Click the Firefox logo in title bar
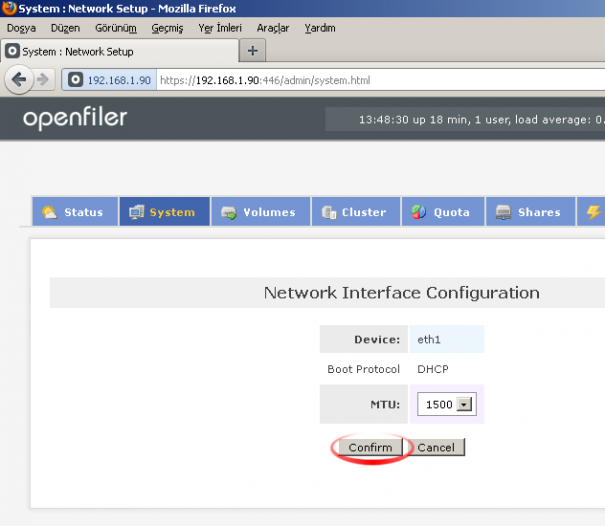The height and width of the screenshot is (526, 605). pyautogui.click(x=8, y=8)
